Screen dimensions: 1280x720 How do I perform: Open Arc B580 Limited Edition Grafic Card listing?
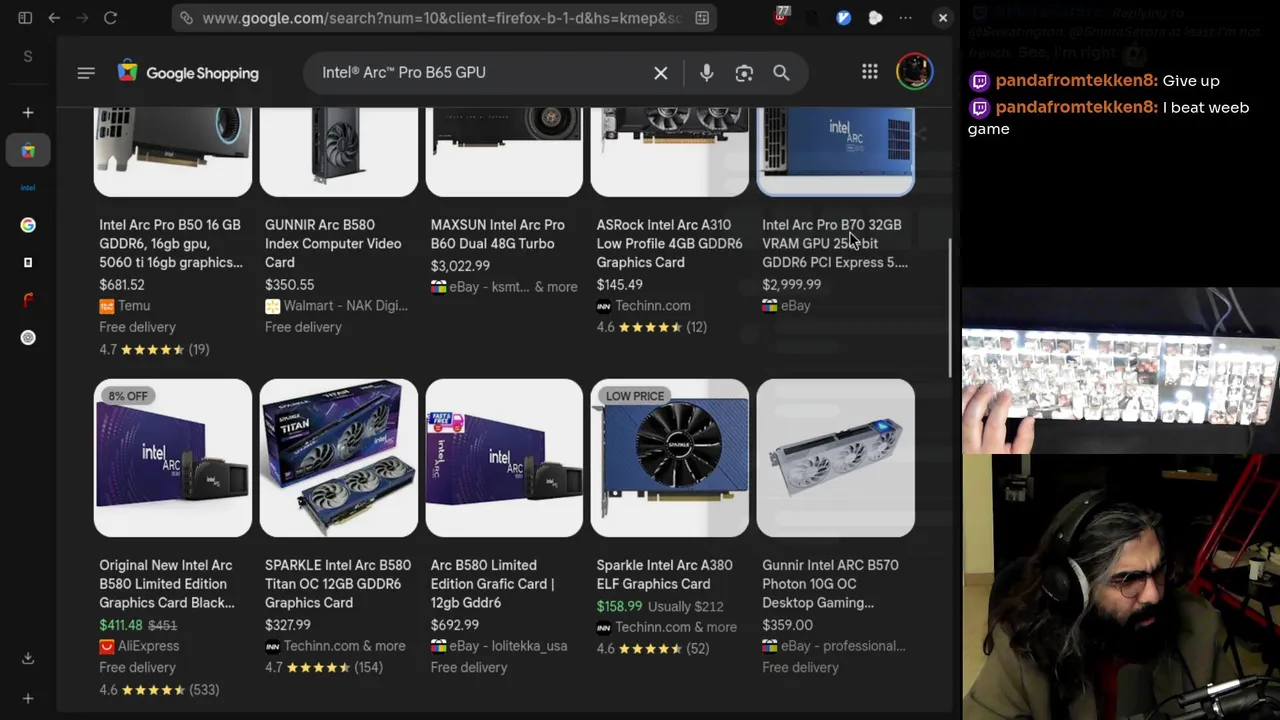(492, 584)
